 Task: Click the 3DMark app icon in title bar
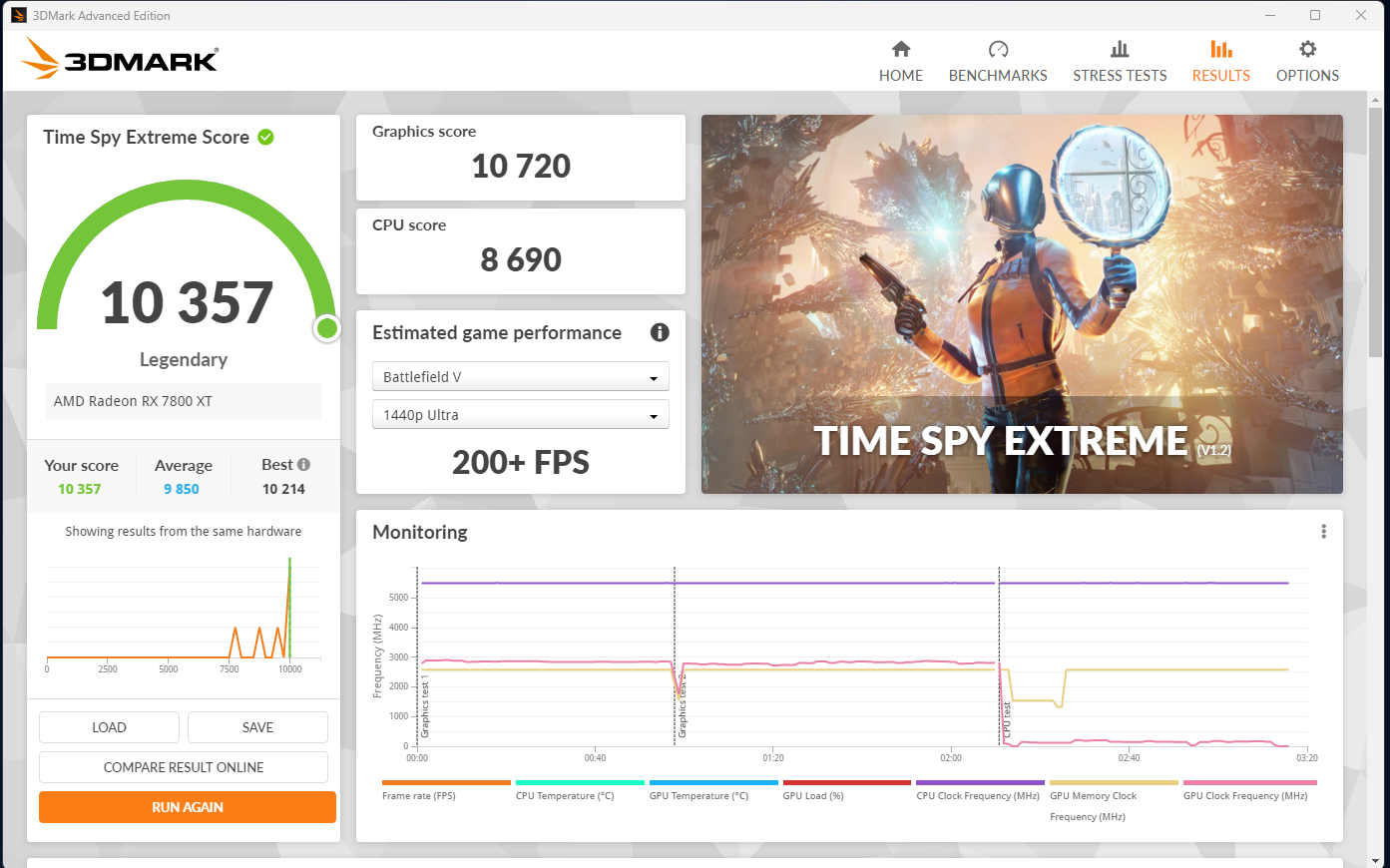(x=18, y=15)
